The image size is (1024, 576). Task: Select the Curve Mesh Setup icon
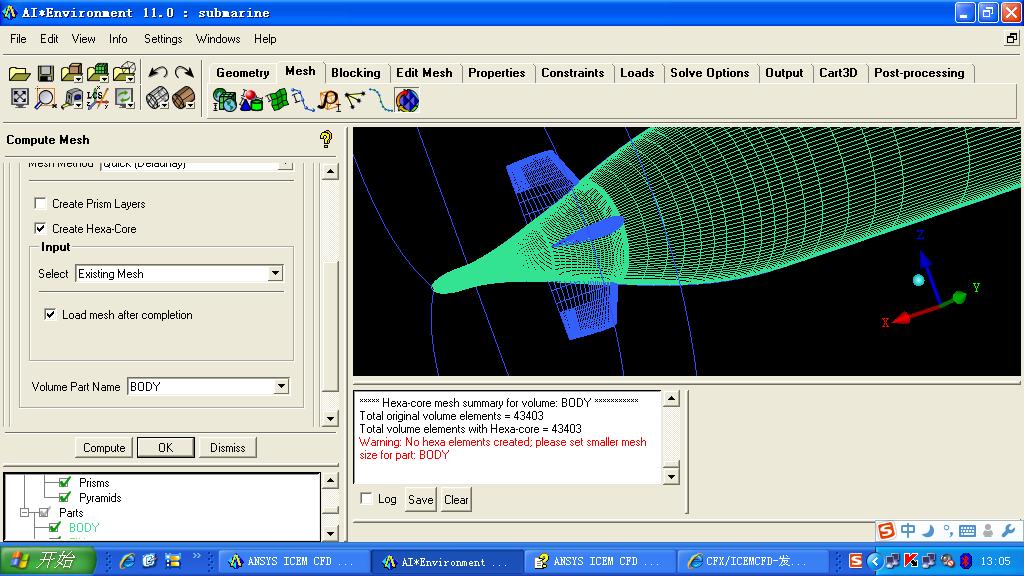(x=302, y=100)
